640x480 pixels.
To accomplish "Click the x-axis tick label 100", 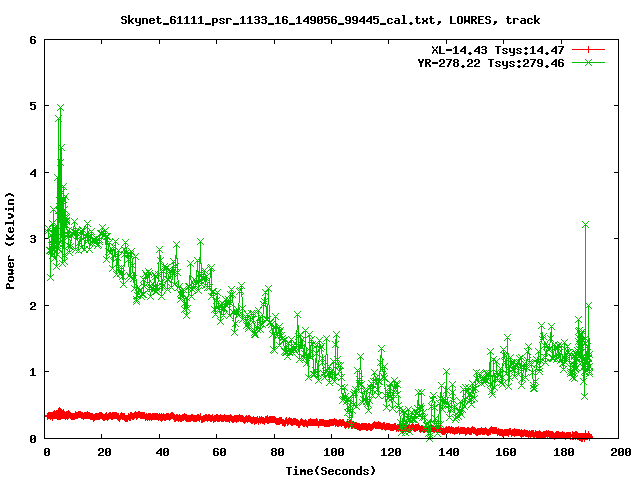I will (x=333, y=452).
